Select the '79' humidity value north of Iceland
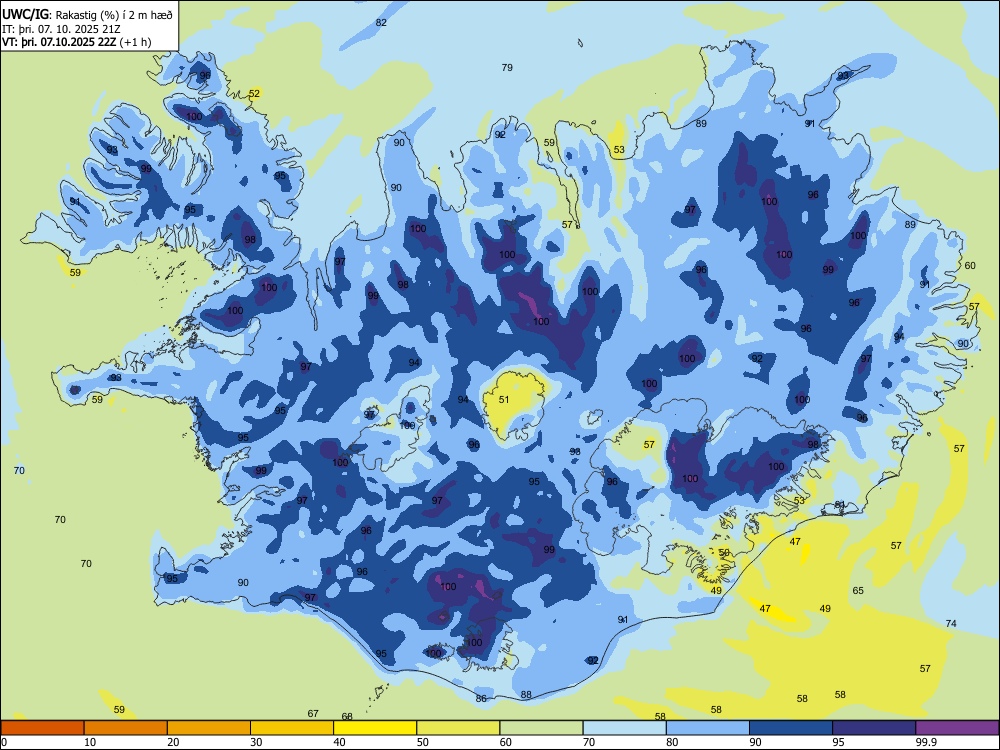This screenshot has height=750, width=1000. (507, 67)
